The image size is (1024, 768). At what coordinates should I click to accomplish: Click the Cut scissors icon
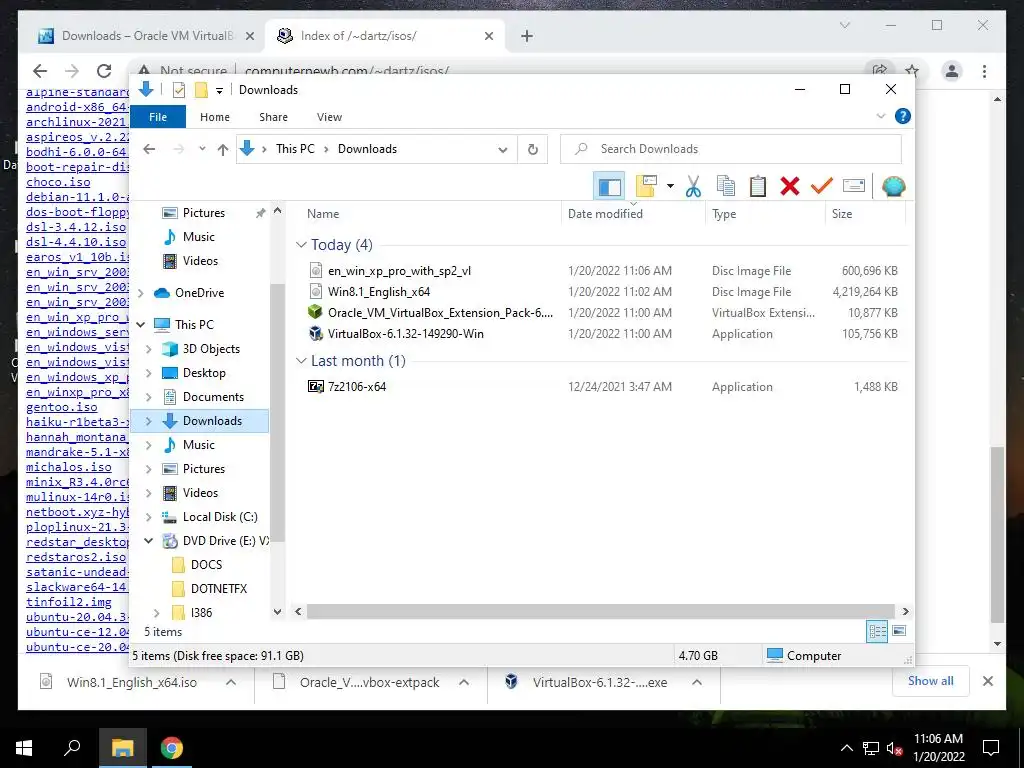tap(693, 187)
